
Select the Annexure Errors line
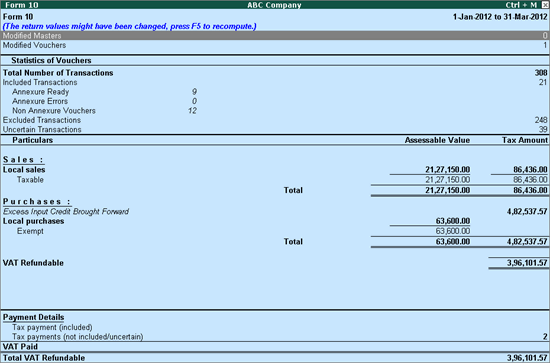coord(105,101)
